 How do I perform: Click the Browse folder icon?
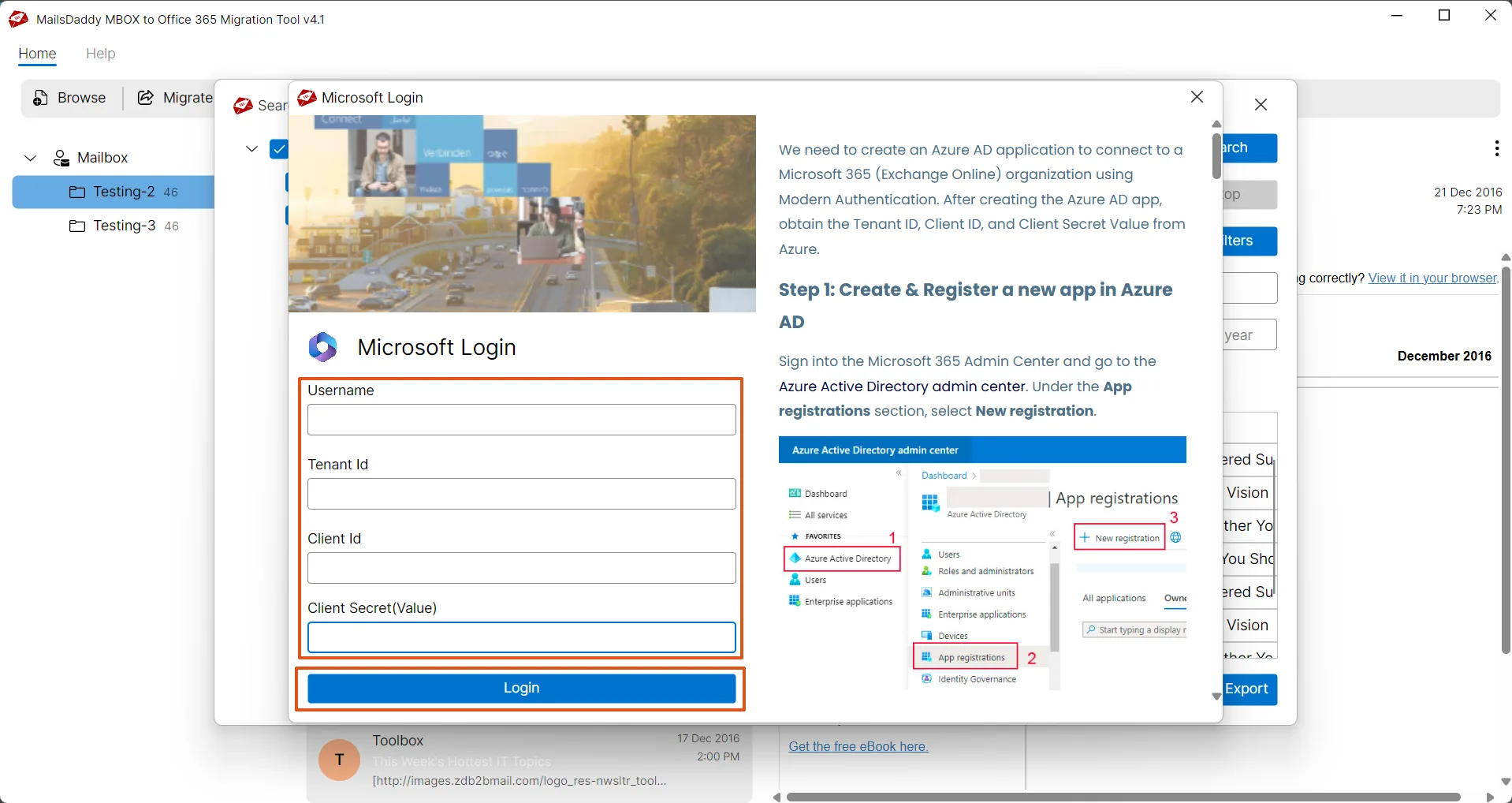41,98
